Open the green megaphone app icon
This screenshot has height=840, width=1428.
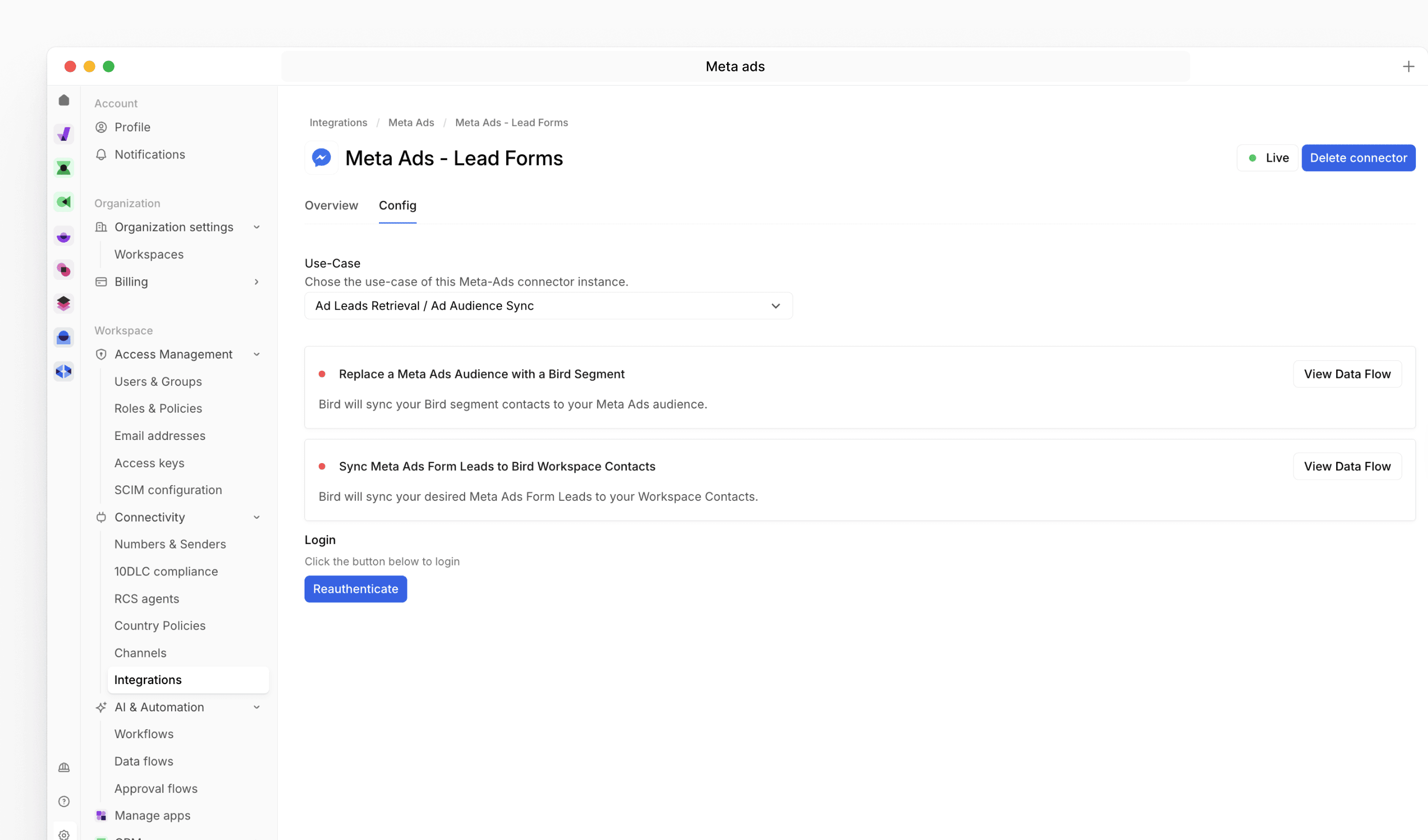point(64,202)
